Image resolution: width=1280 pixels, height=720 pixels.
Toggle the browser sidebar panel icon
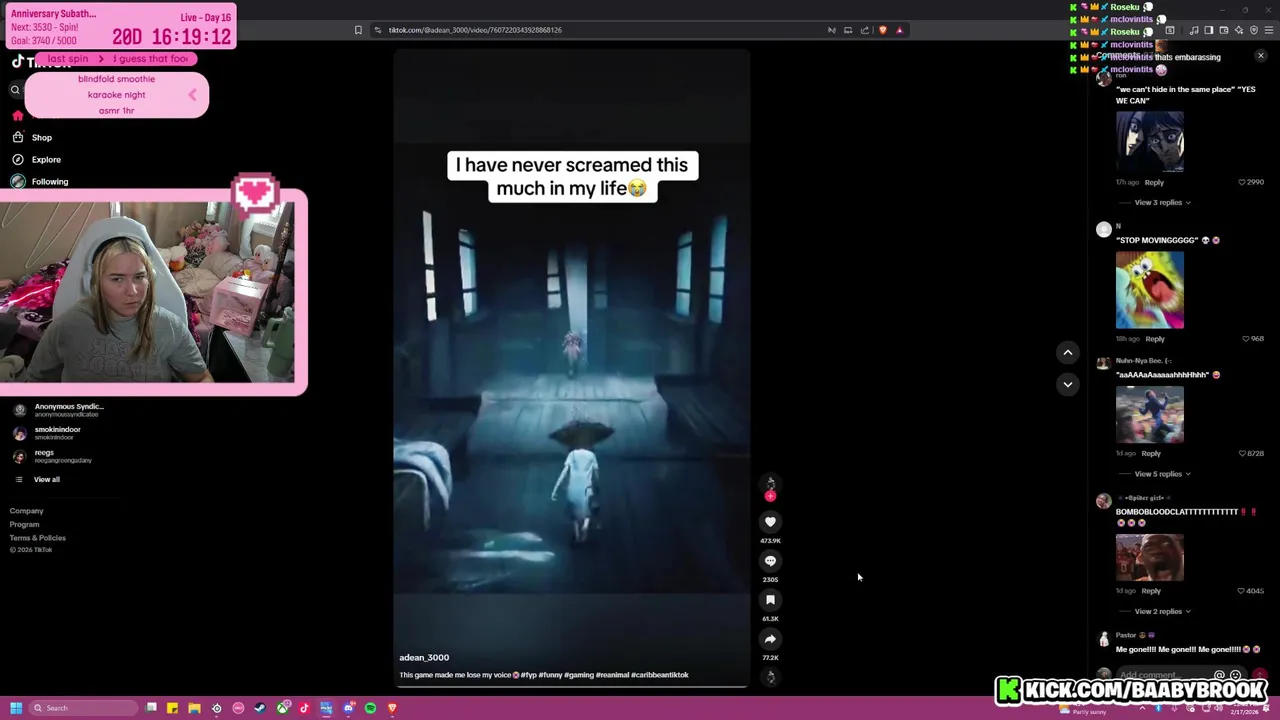click(x=1209, y=30)
